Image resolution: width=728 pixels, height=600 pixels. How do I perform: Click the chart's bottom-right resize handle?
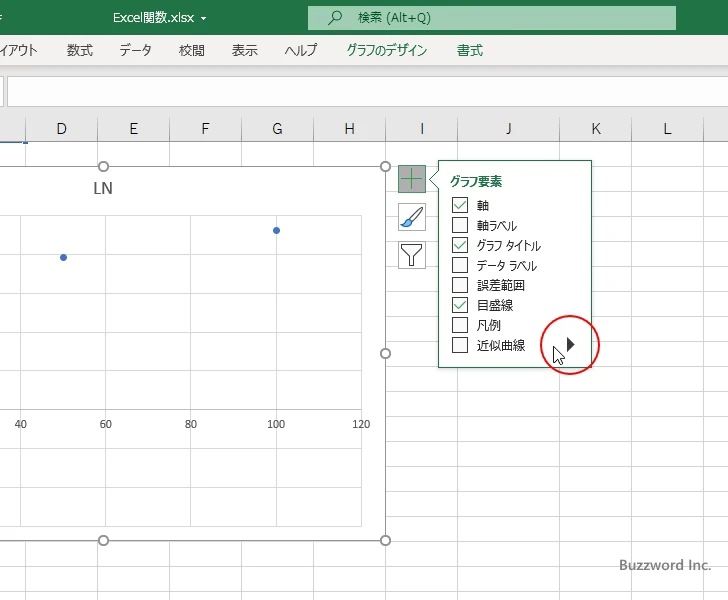pyautogui.click(x=385, y=541)
